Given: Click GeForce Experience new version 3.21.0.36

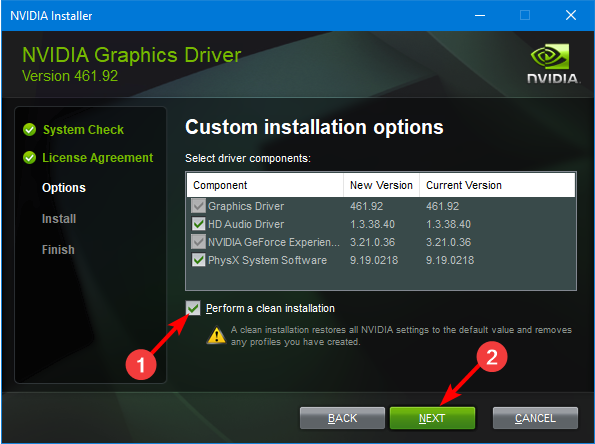Looking at the screenshot, I should (372, 242).
